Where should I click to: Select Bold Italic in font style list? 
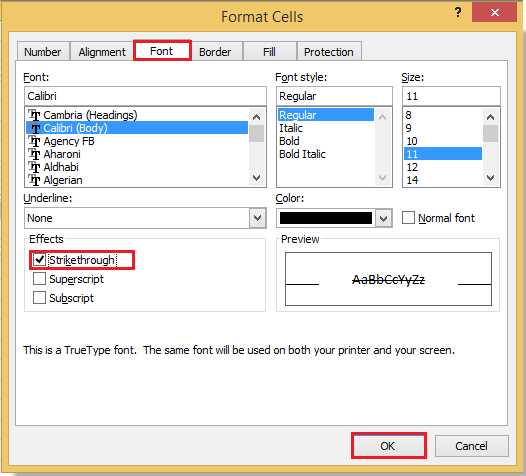pos(302,154)
